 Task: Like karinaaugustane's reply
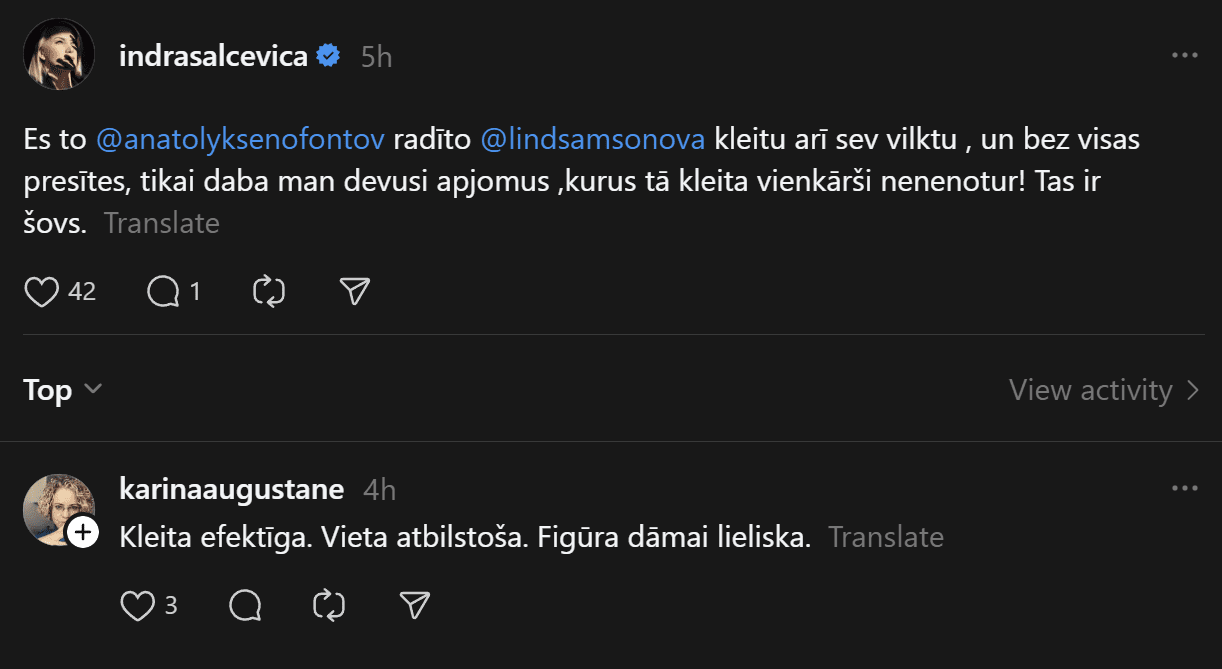coord(137,606)
